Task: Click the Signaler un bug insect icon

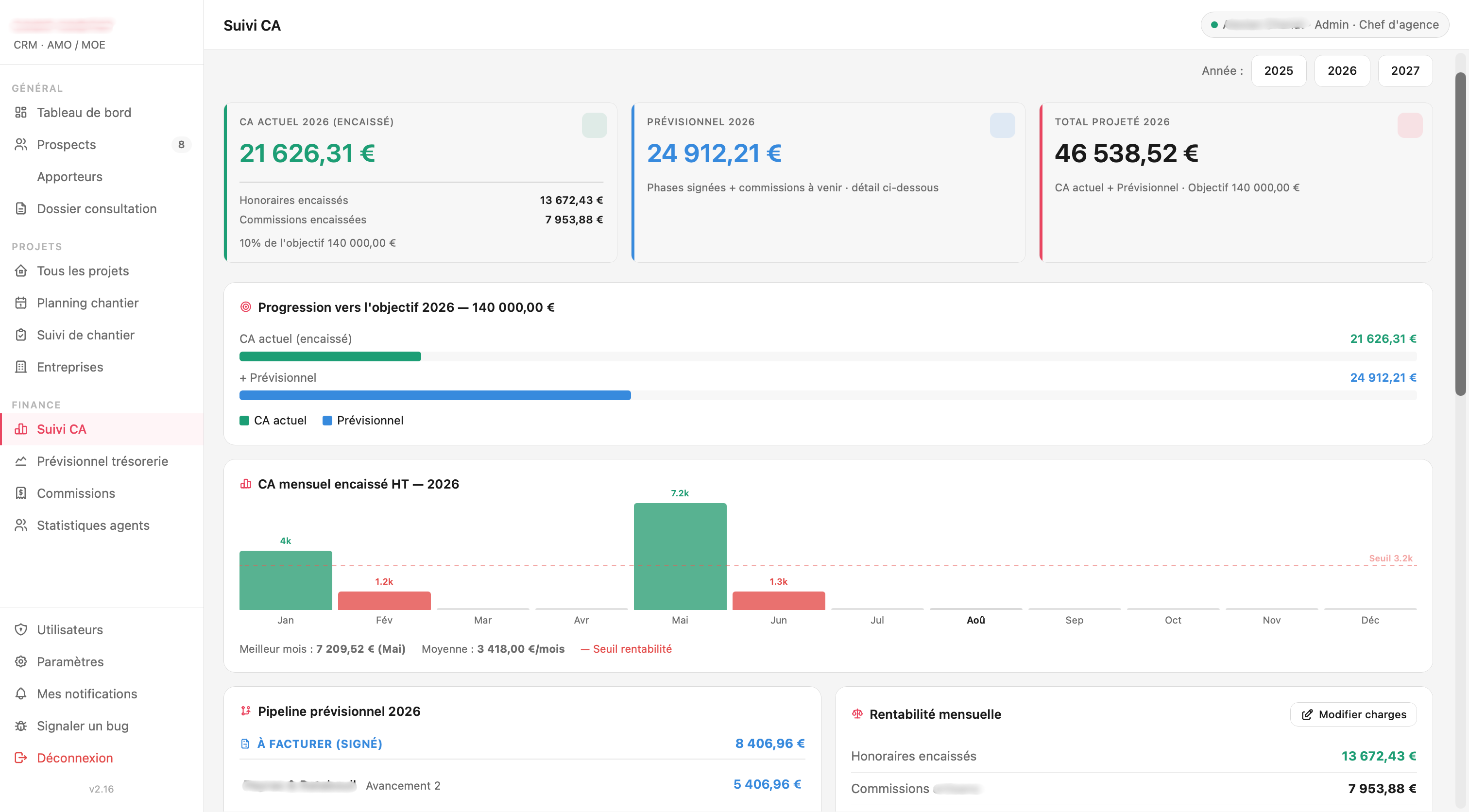Action: [x=21, y=726]
